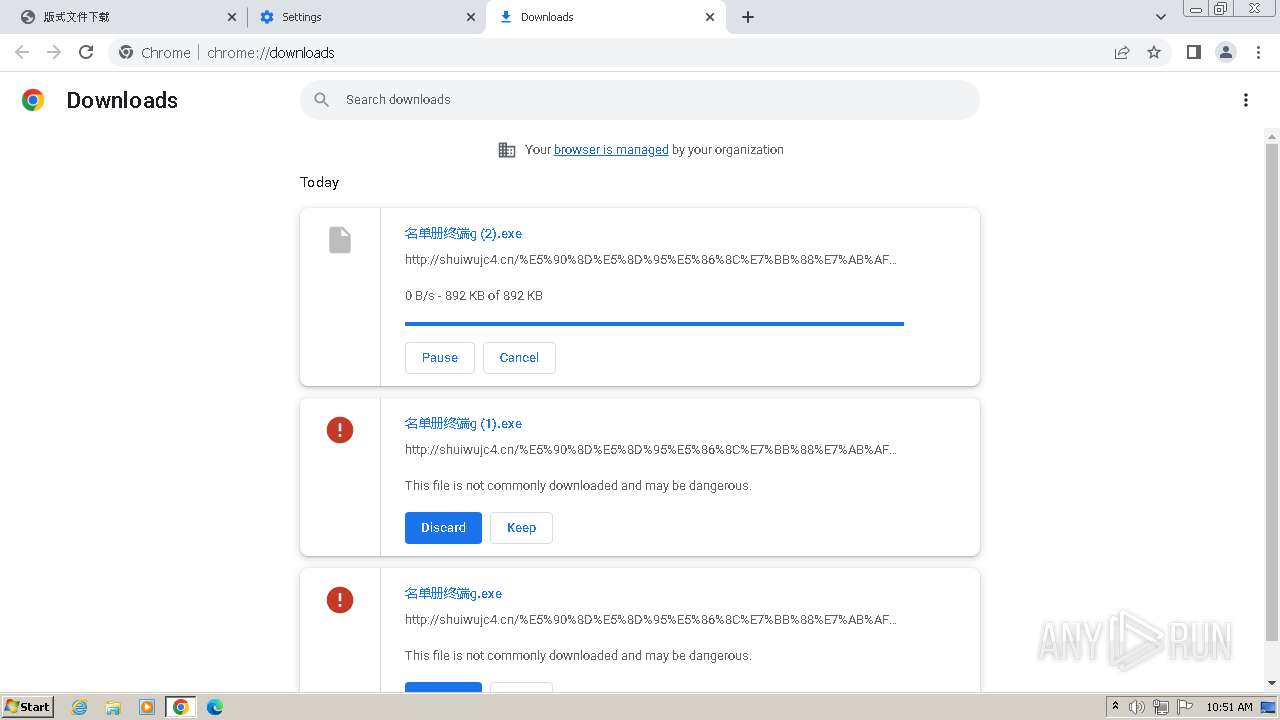Click file icon of 名单册终端g (2).exe
This screenshot has height=720, width=1280.
click(340, 240)
